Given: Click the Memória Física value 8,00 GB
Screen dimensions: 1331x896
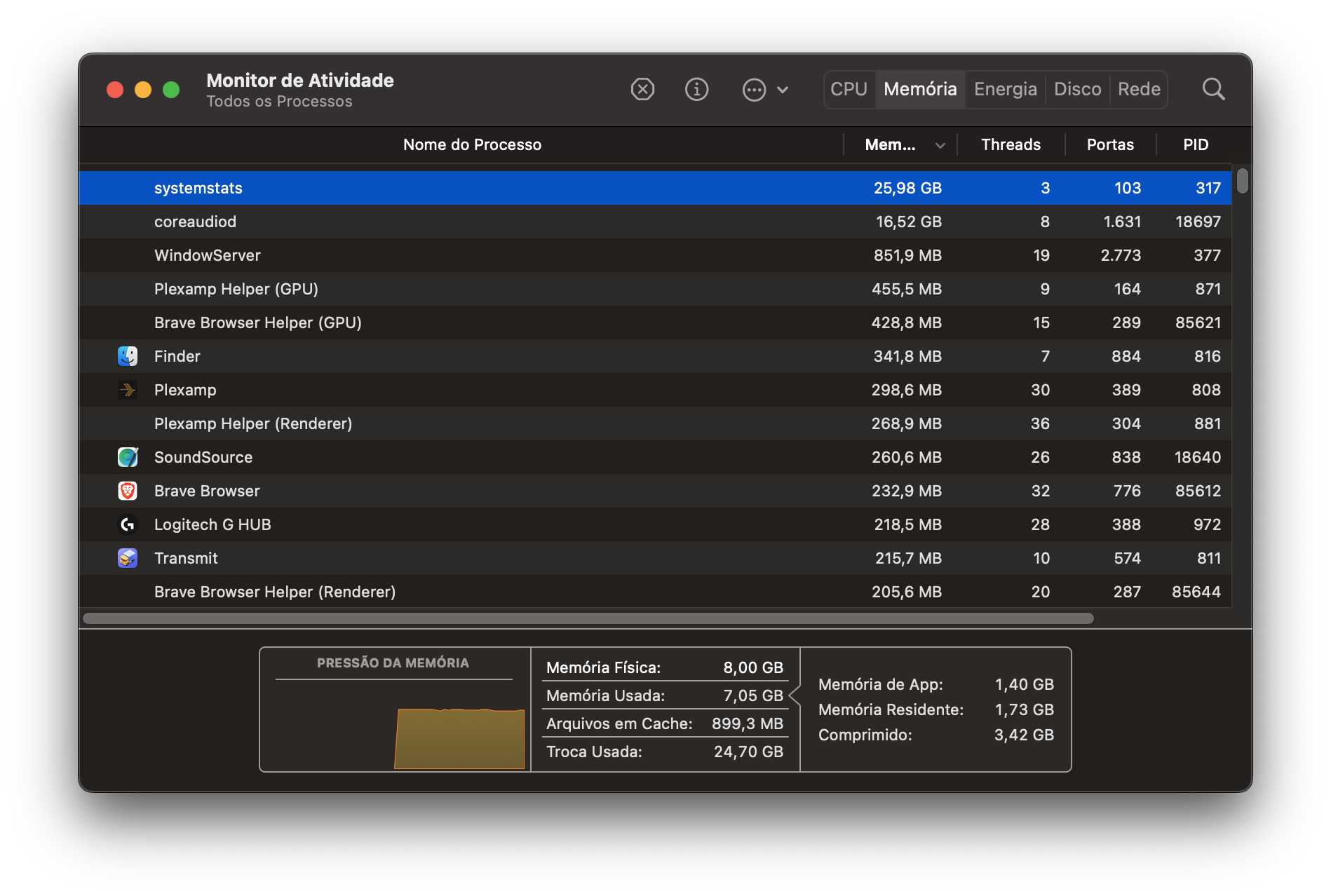Looking at the screenshot, I should 753,667.
